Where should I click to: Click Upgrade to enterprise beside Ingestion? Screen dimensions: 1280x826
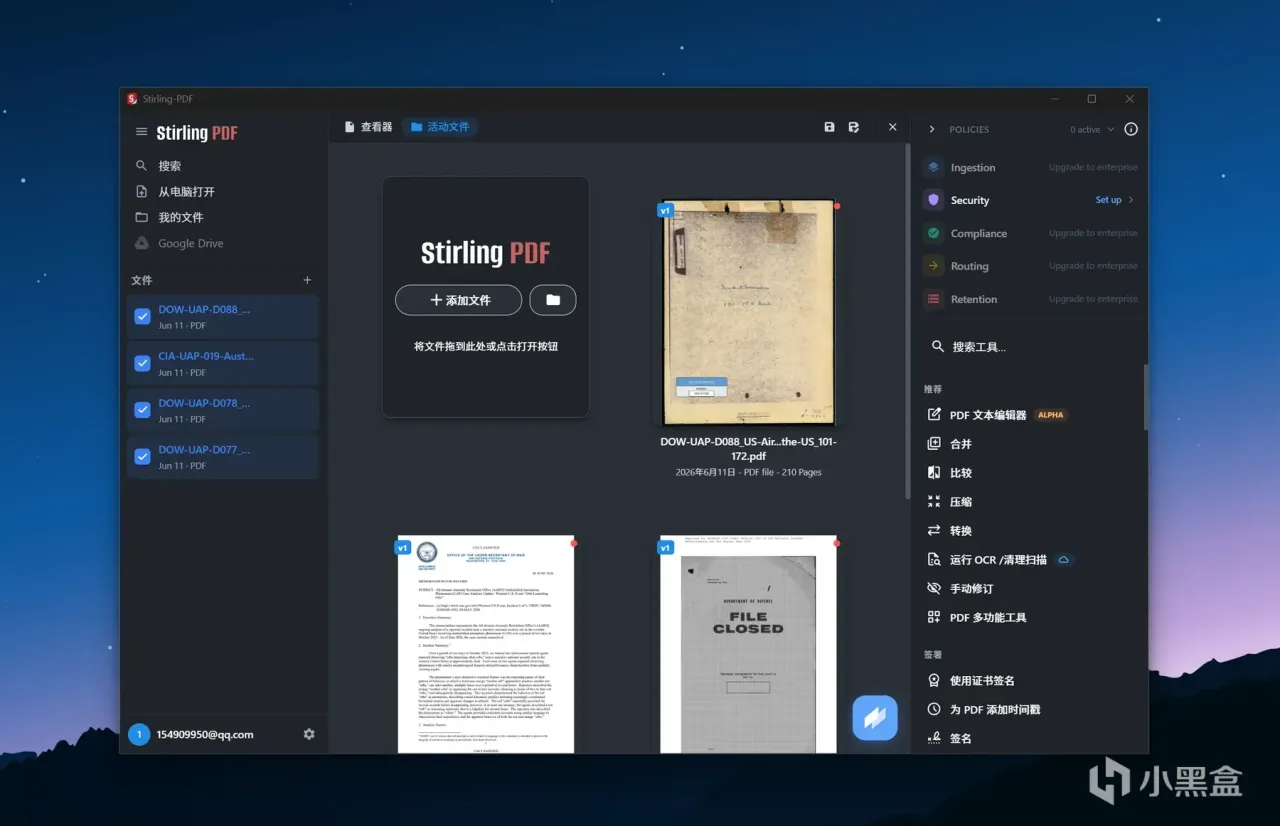point(1093,167)
